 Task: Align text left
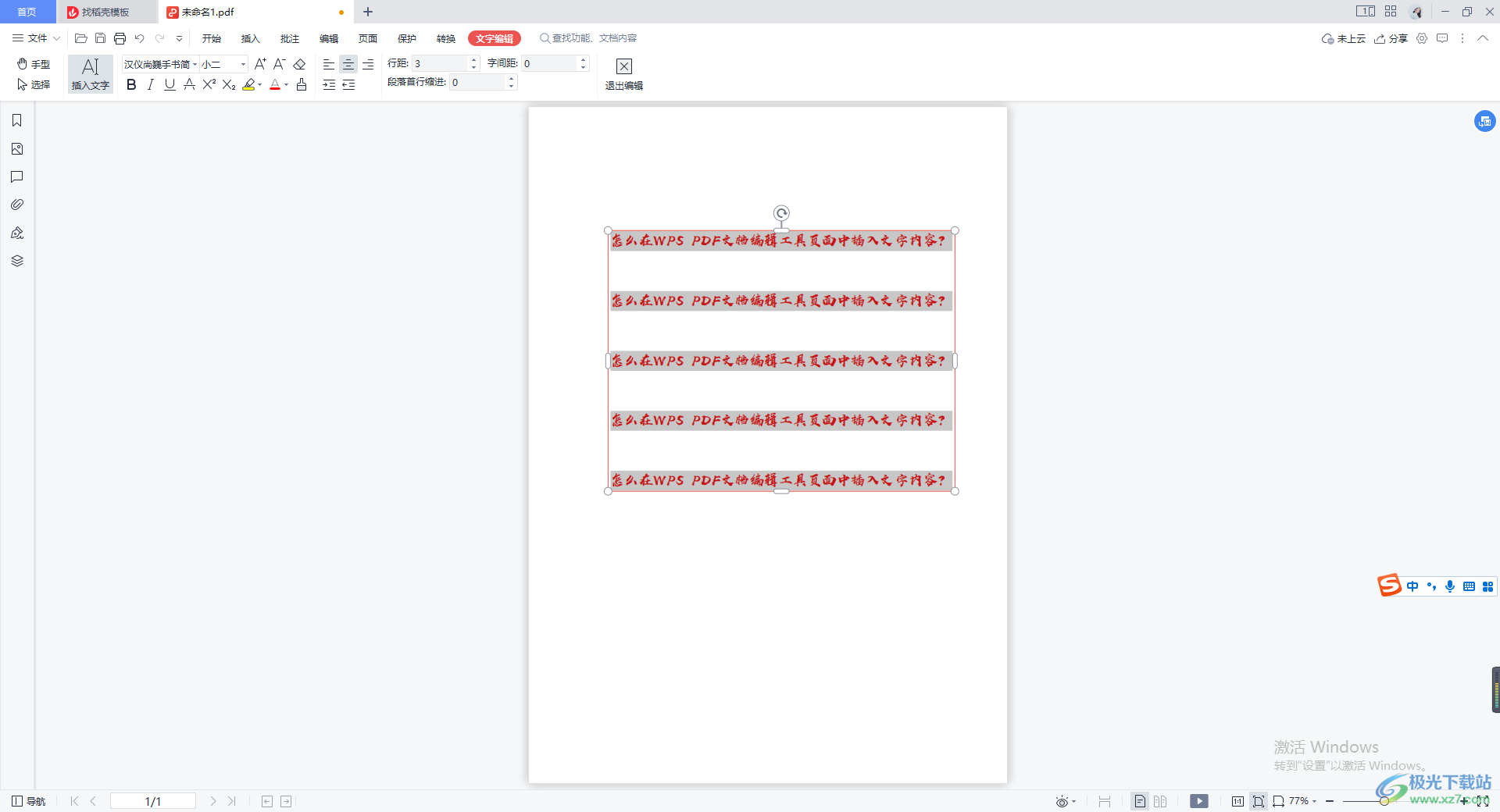click(329, 64)
